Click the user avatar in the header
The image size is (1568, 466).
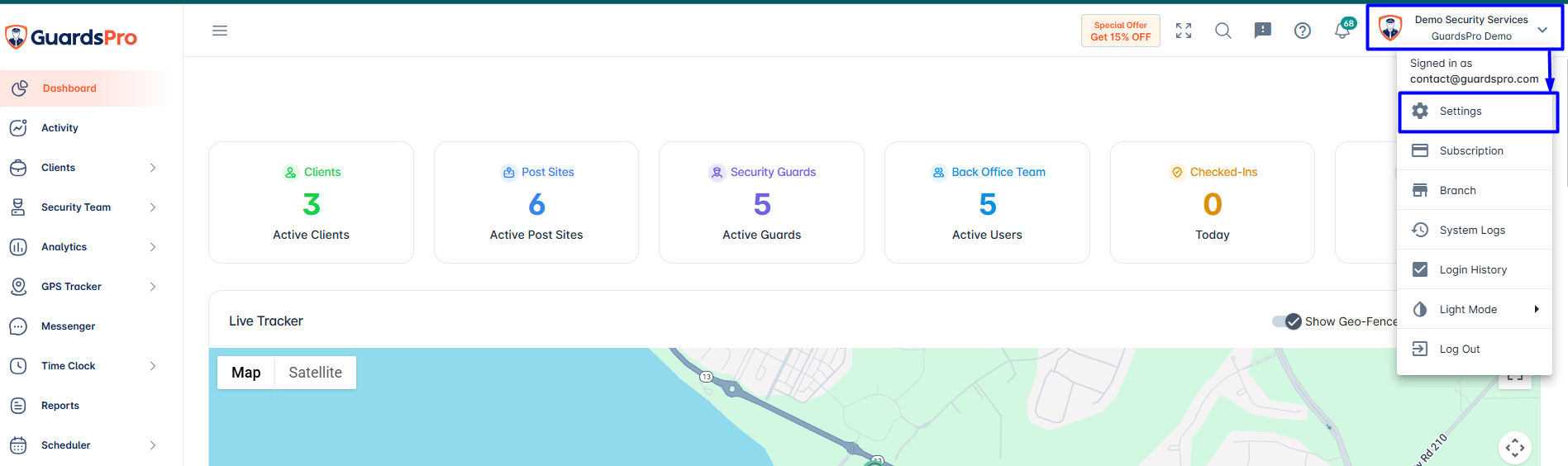[1390, 29]
